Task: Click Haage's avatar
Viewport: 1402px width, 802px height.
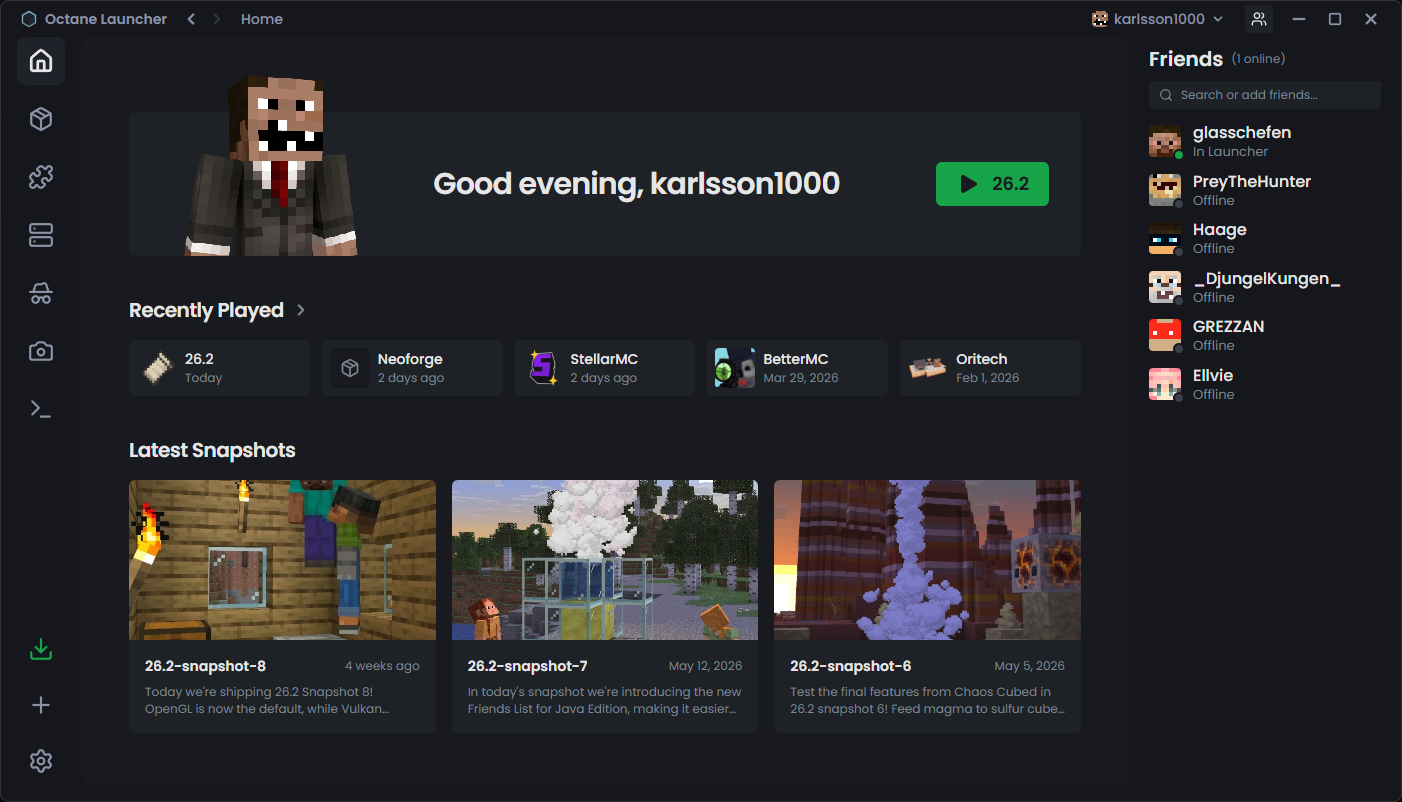Action: pos(1165,239)
